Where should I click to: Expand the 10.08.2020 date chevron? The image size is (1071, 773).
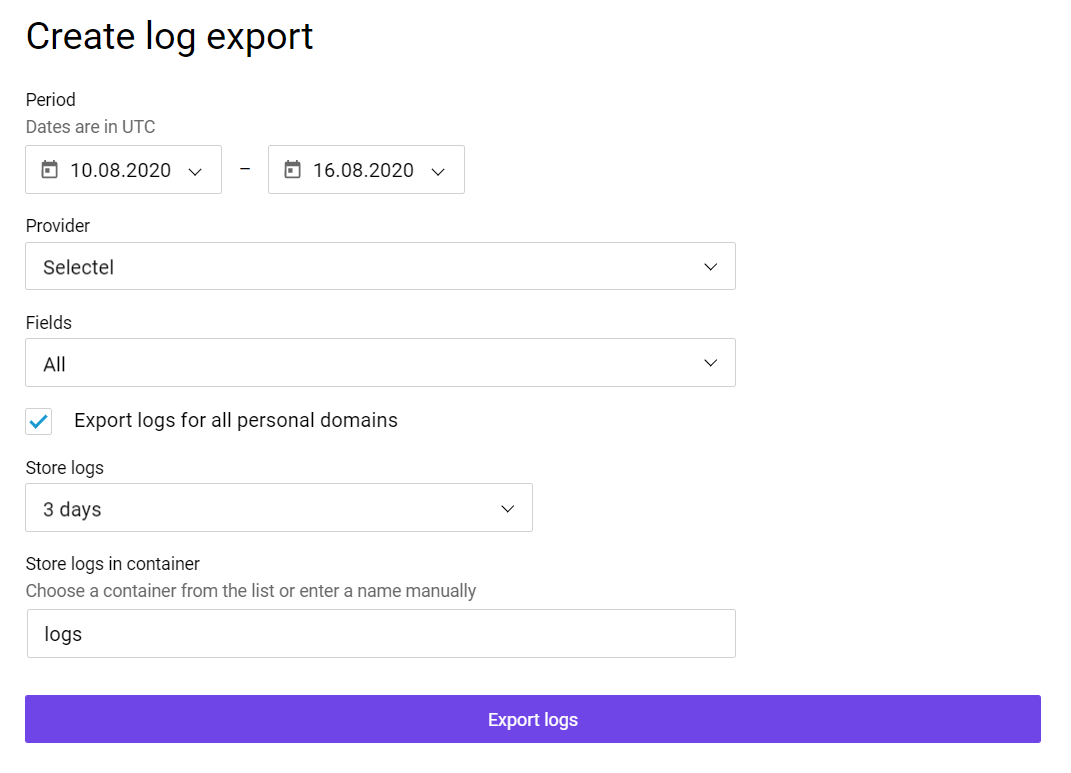pos(195,171)
